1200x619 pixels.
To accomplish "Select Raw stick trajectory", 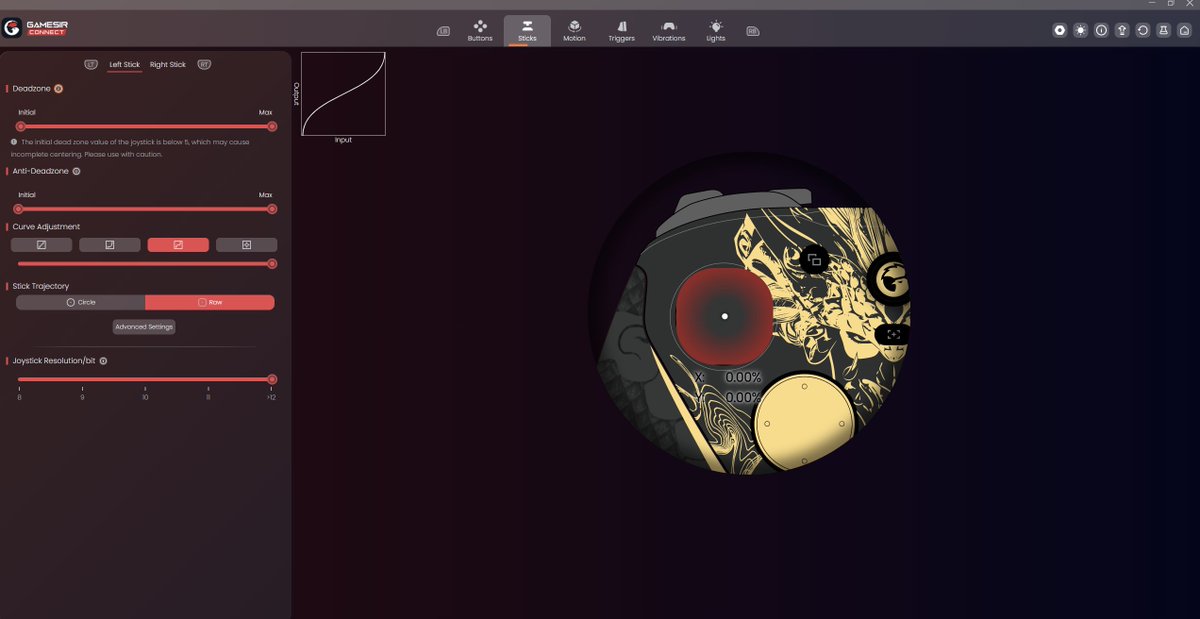I will (x=210, y=302).
